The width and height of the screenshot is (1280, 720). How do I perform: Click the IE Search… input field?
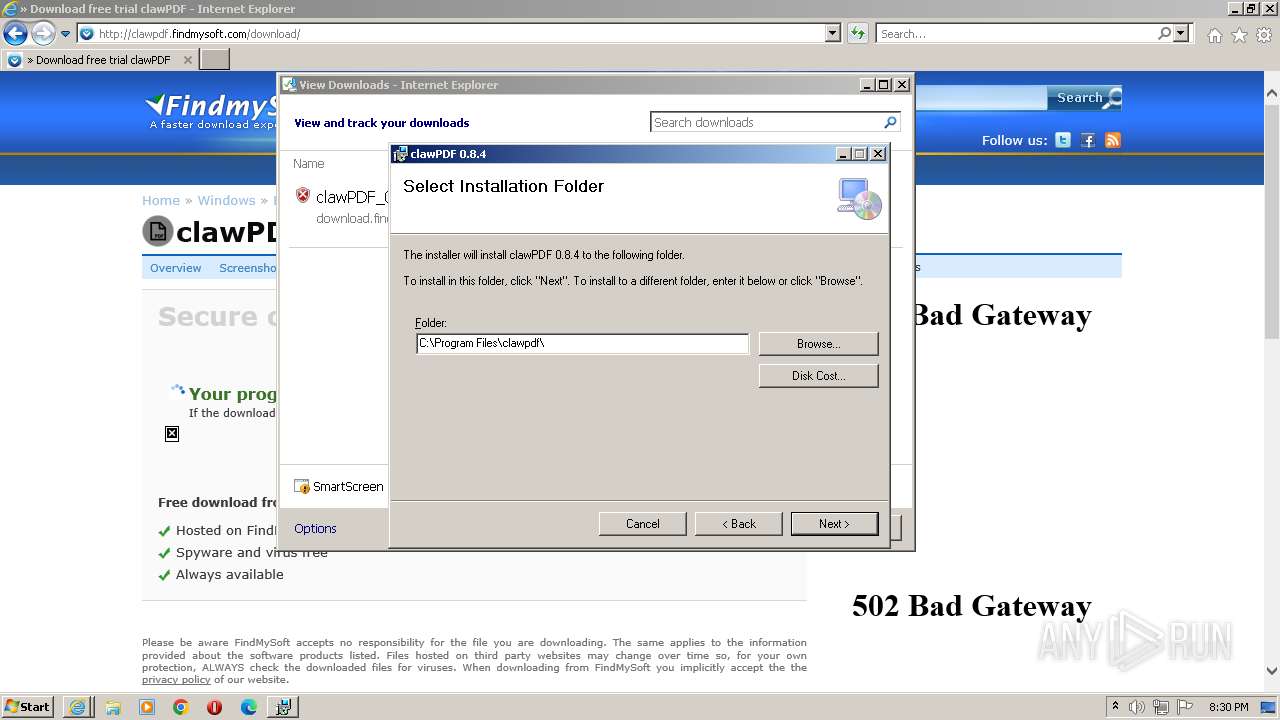point(1016,34)
